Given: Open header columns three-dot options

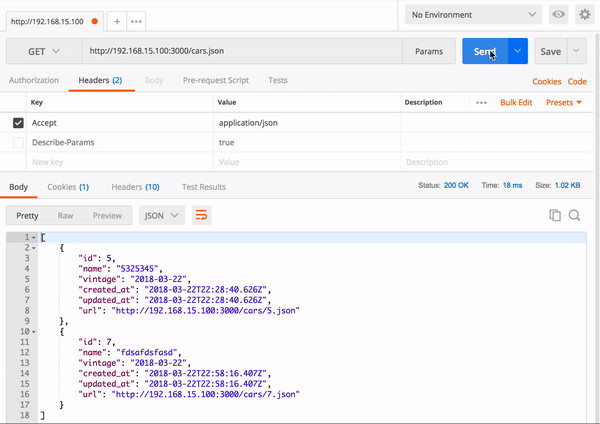Looking at the screenshot, I should coord(481,103).
